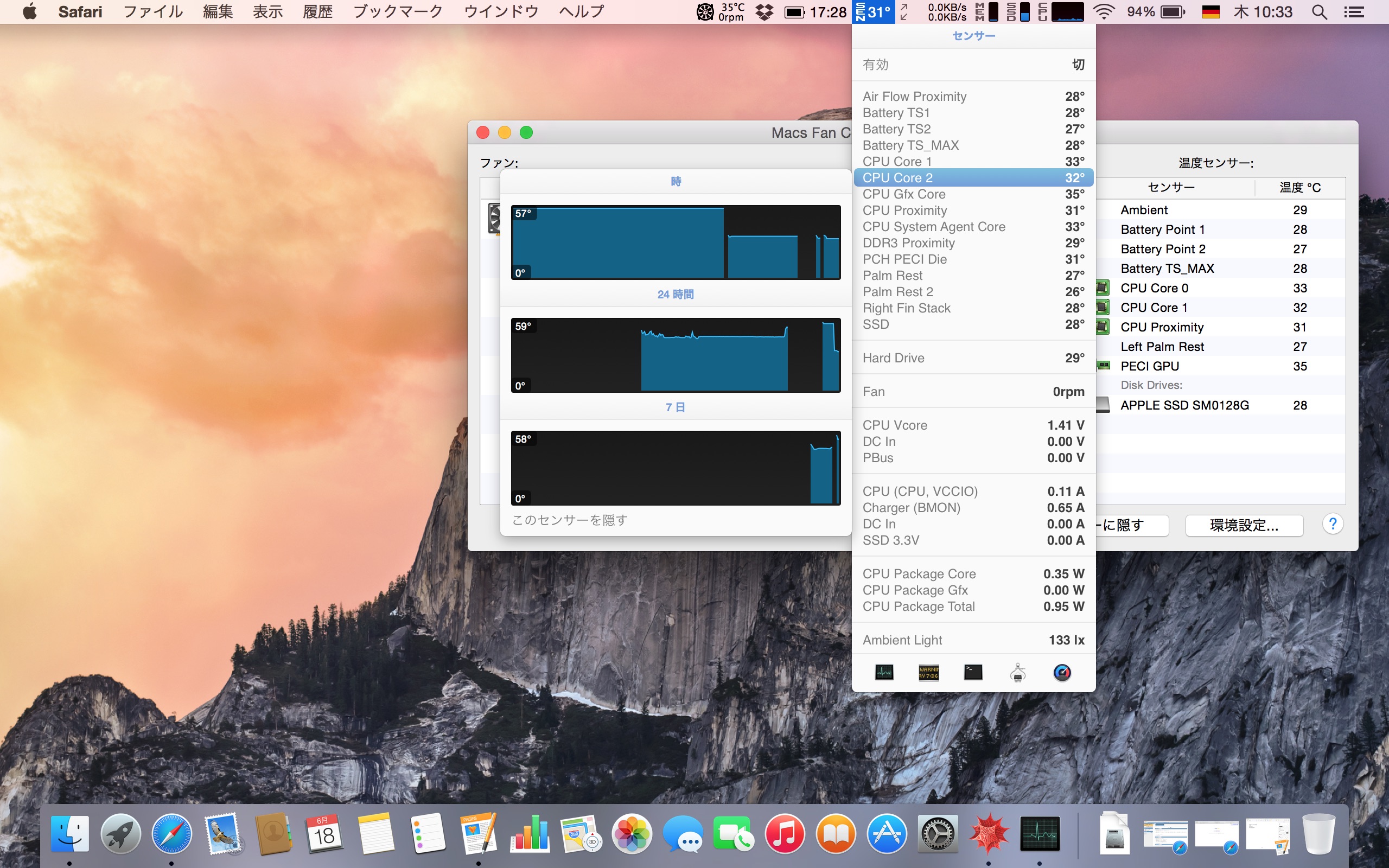Click the blue help question mark button
The image size is (1389, 868).
pos(1333,524)
